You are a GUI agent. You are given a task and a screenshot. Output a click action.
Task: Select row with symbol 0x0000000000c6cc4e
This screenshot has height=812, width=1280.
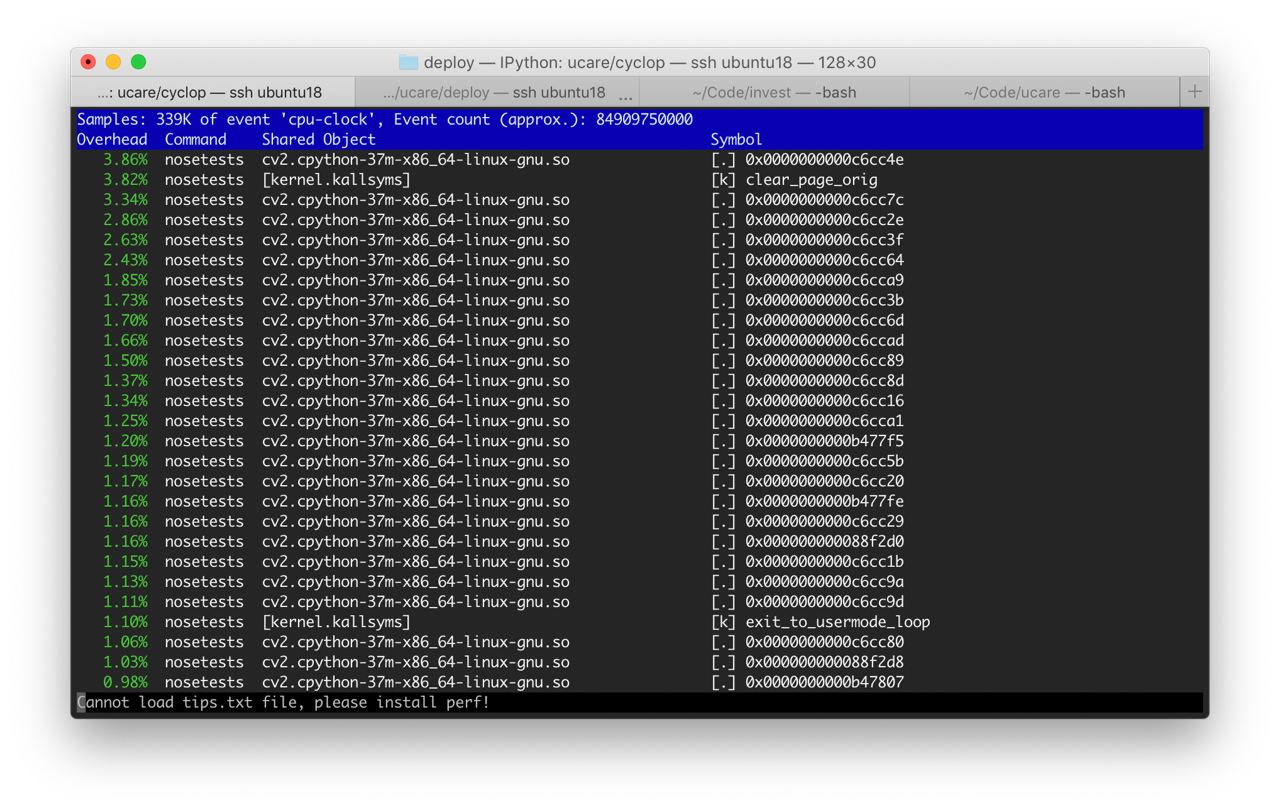point(640,159)
